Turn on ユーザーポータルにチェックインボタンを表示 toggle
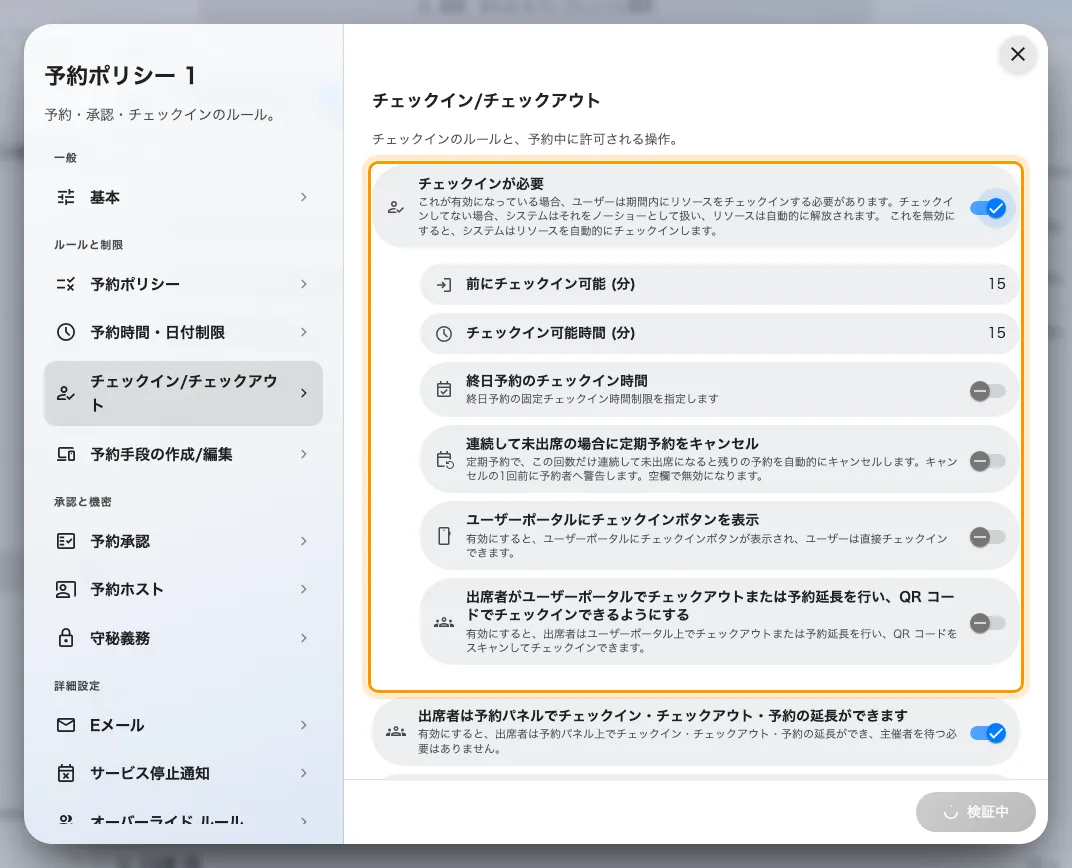1072x868 pixels. [987, 537]
